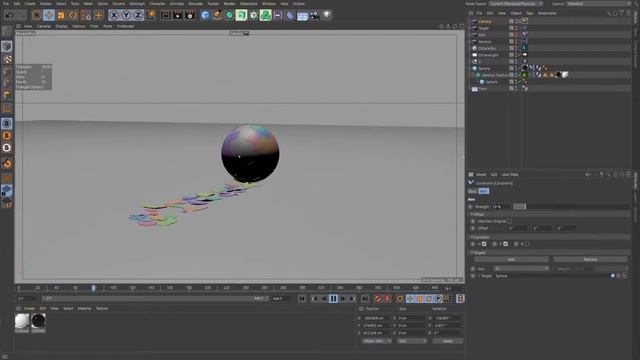Open the Render menu
The width and height of the screenshot is (640, 360).
[229, 4]
